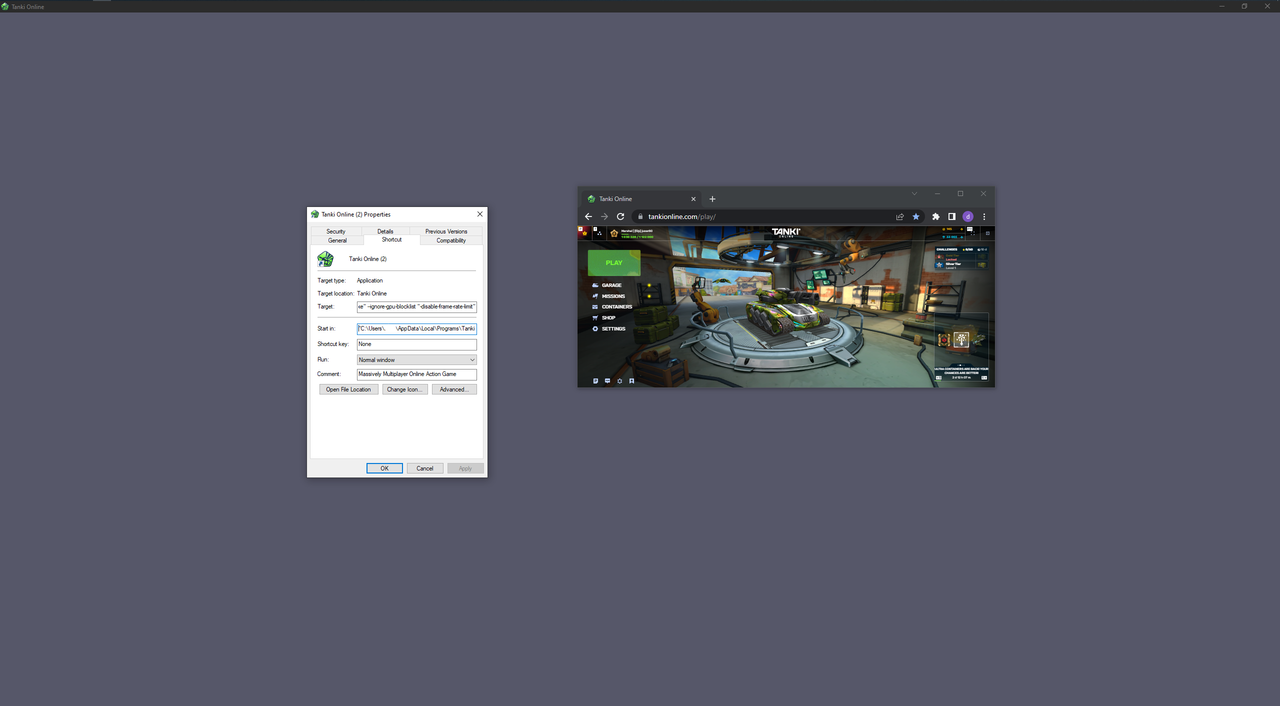Switch to the General tab
The height and width of the screenshot is (706, 1280).
tap(337, 240)
